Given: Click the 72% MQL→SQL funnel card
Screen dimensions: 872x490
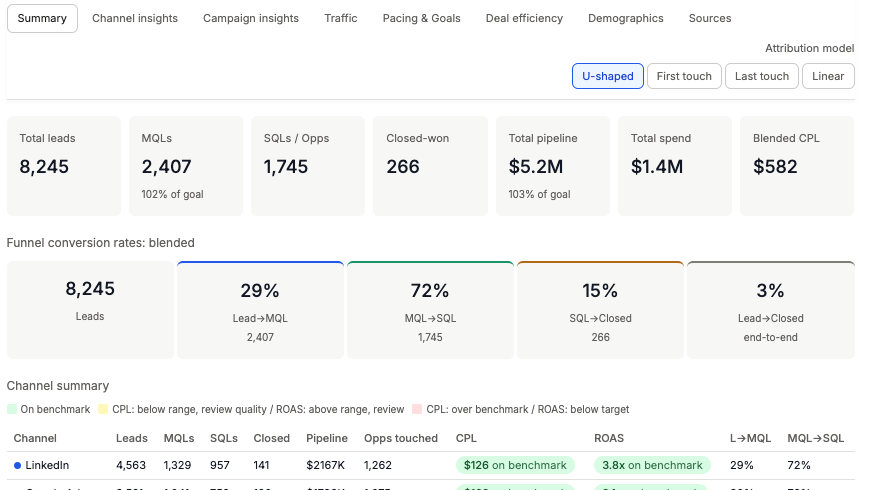Looking at the screenshot, I should 430,310.
